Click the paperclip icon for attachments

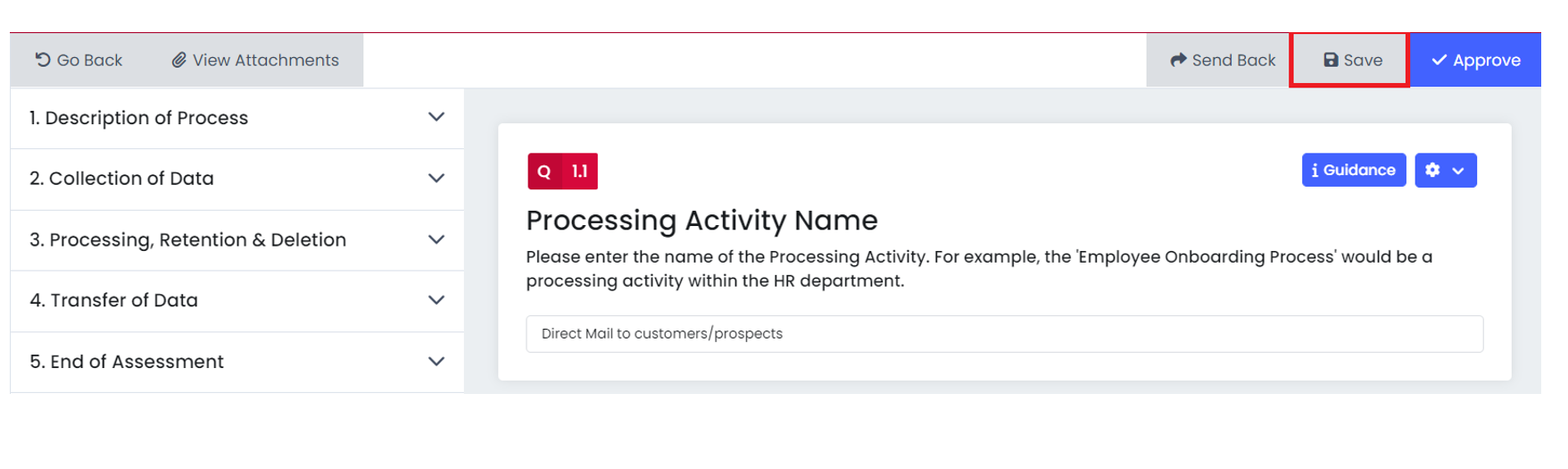[179, 60]
